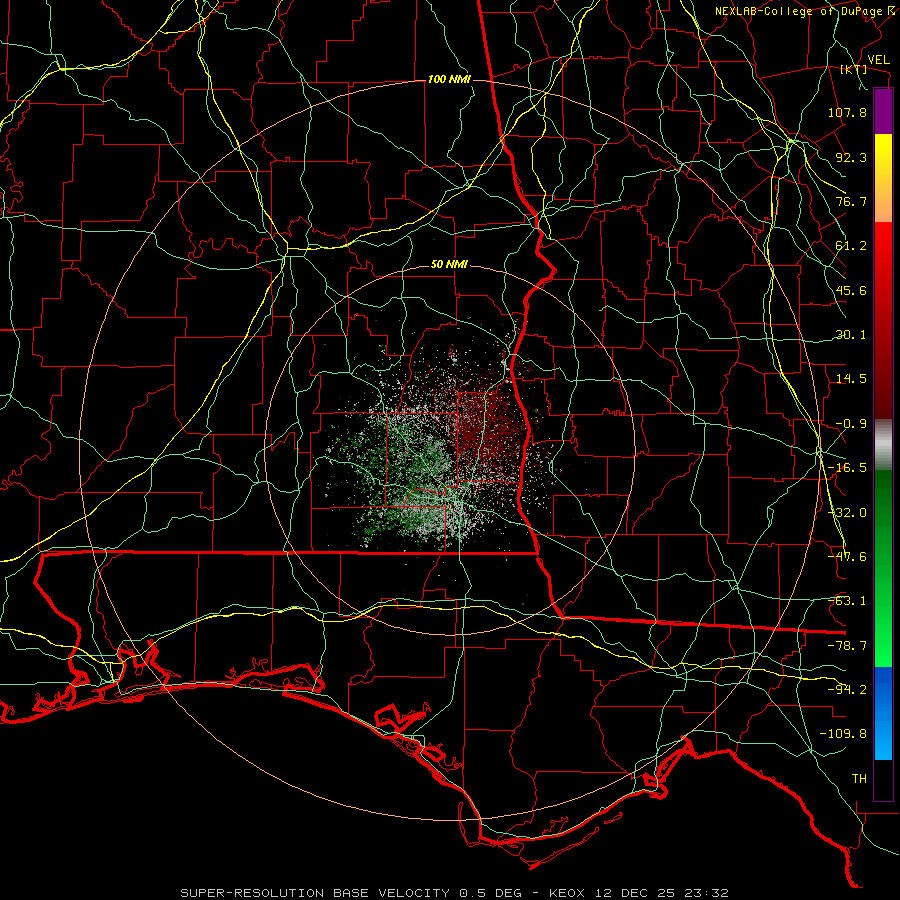Click the 14.5 velocity scale value
Image resolution: width=900 pixels, height=900 pixels.
tap(851, 379)
